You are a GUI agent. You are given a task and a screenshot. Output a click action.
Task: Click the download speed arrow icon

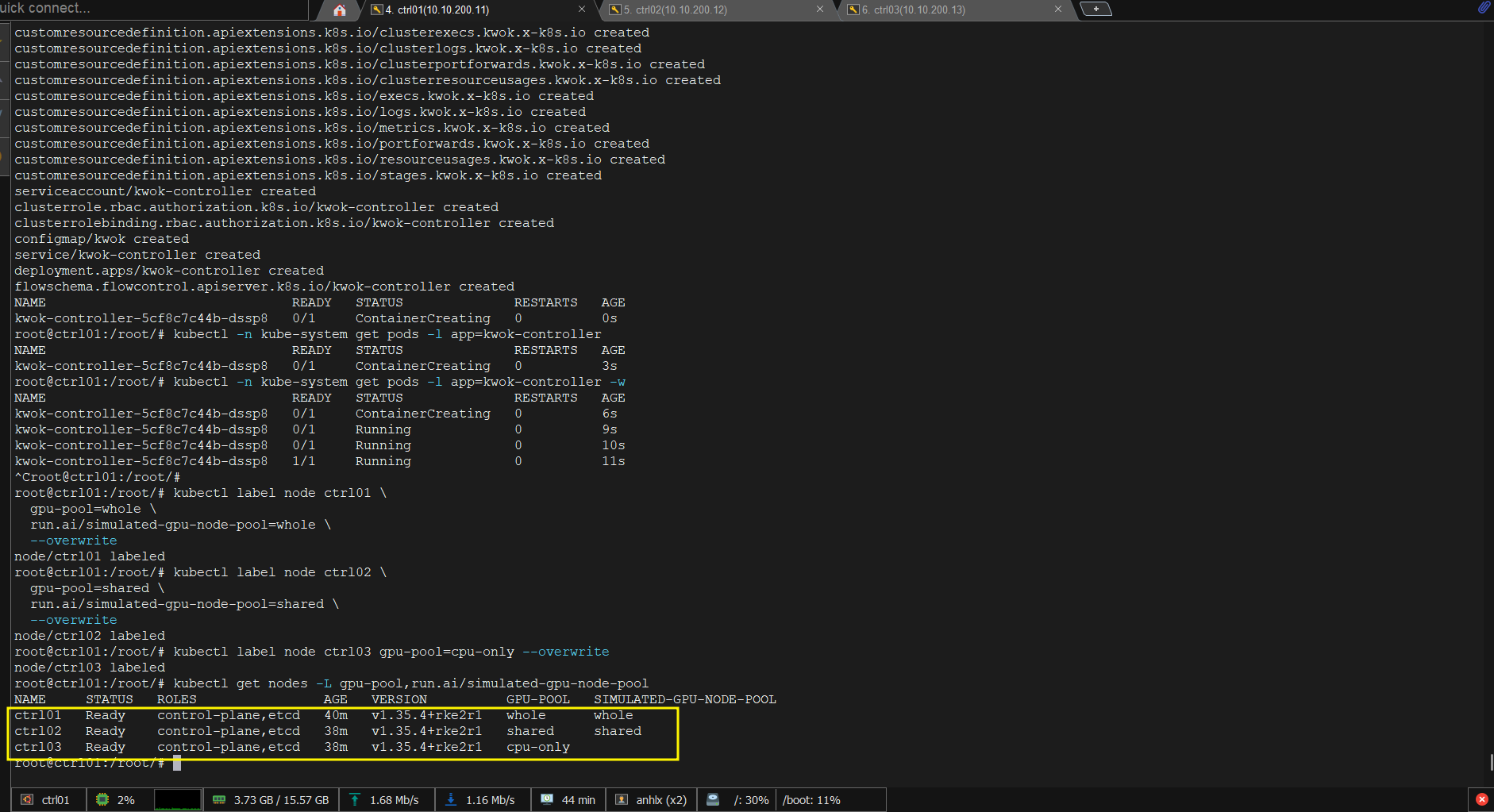pyautogui.click(x=451, y=799)
